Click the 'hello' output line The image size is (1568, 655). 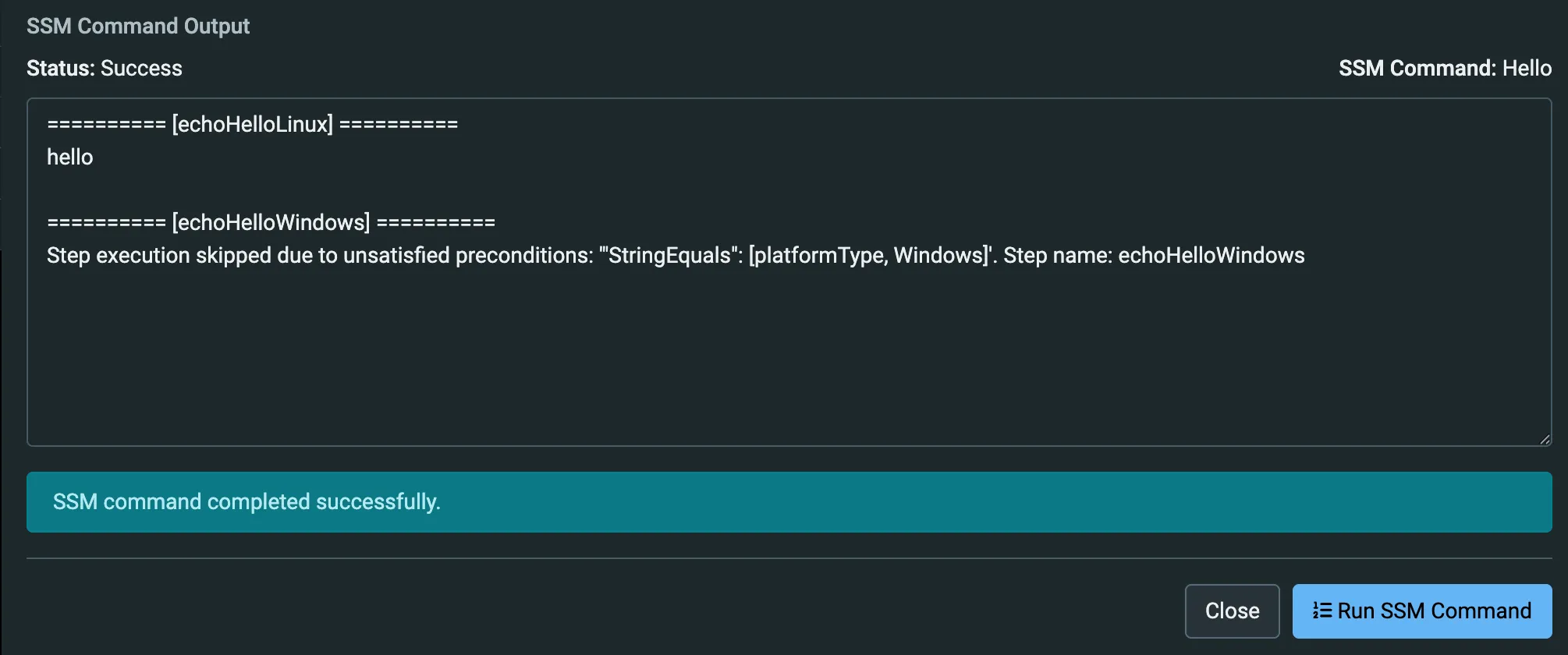pyautogui.click(x=70, y=158)
